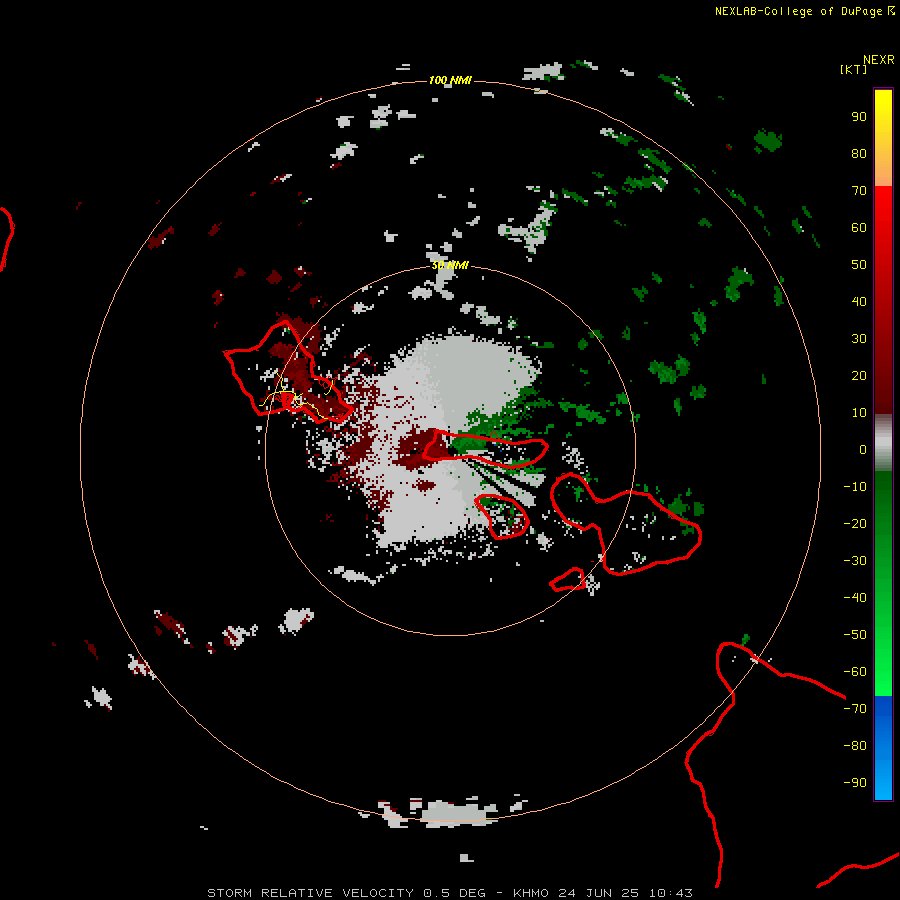900x900 pixels.
Task: Click the -30 value on the velocity scale
Action: click(x=855, y=561)
